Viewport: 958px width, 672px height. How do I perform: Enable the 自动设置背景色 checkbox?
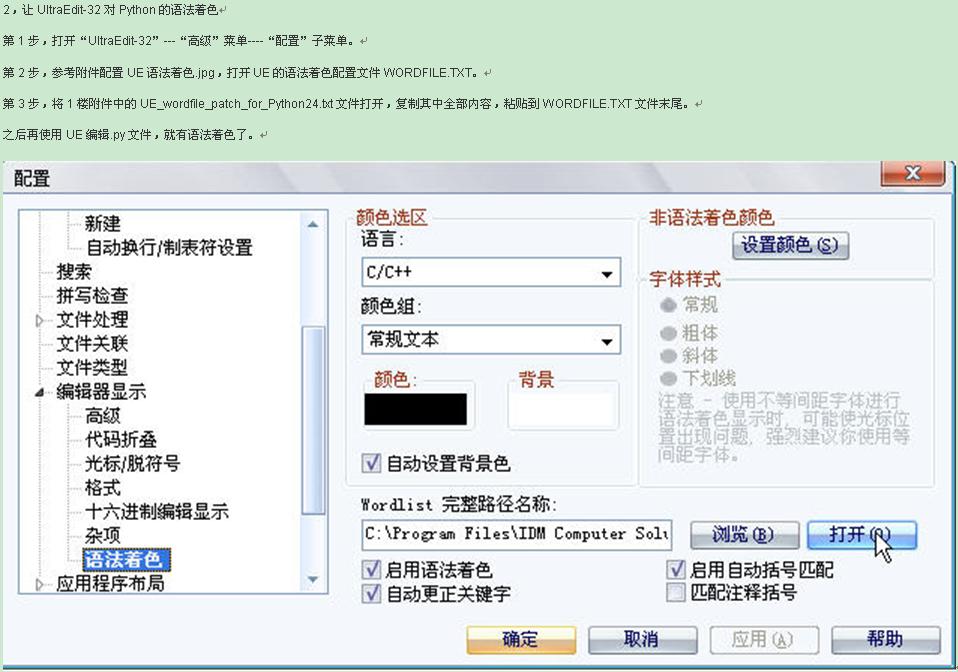point(372,463)
